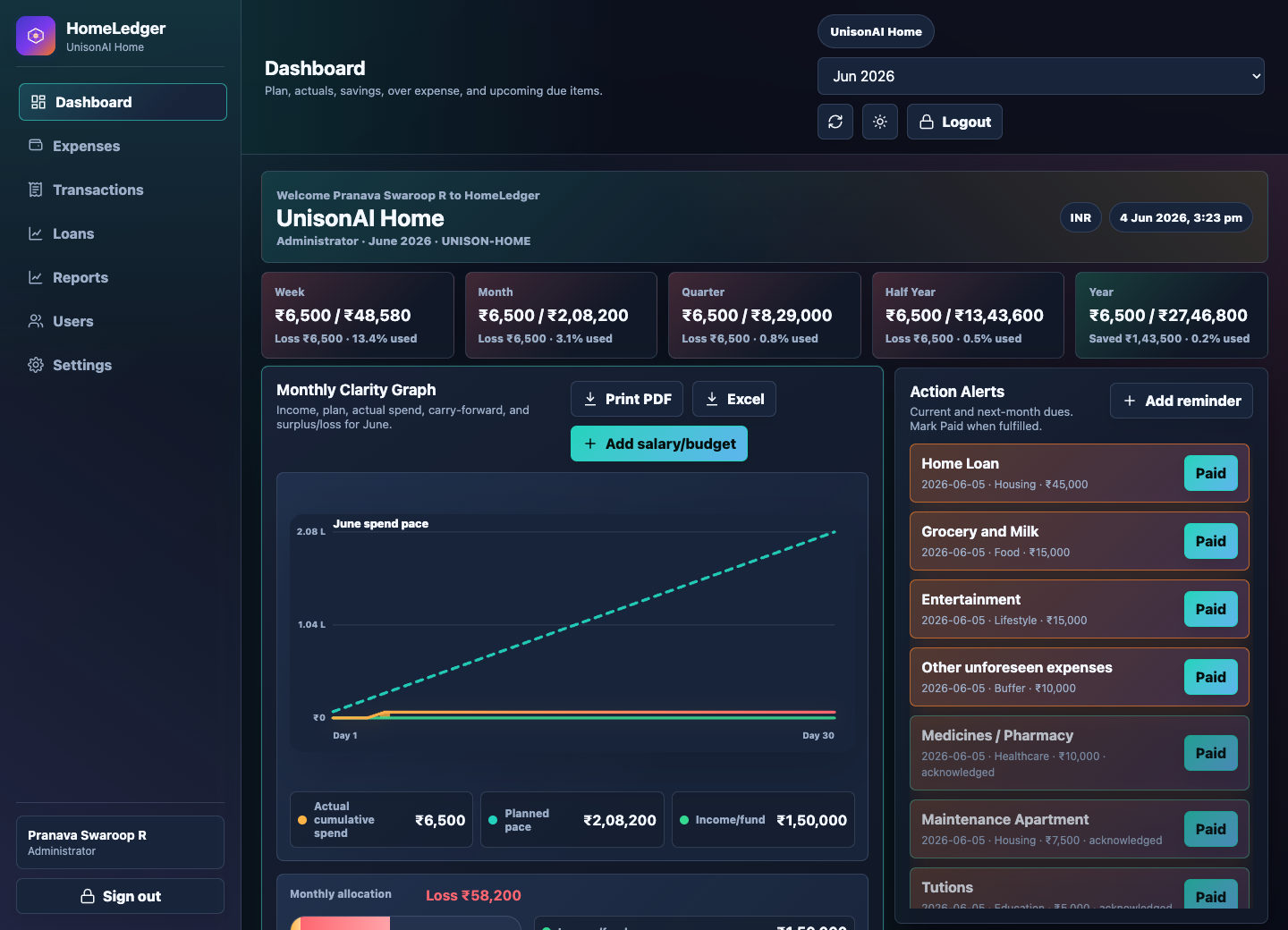Select the Half Year summary card
The height and width of the screenshot is (930, 1288).
[968, 315]
